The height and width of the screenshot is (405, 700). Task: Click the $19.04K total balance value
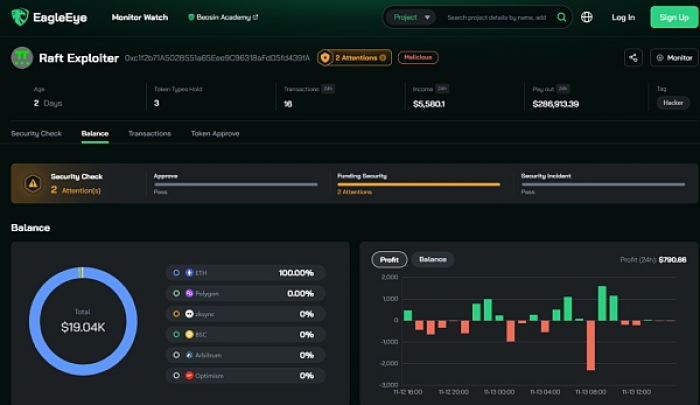(x=83, y=327)
